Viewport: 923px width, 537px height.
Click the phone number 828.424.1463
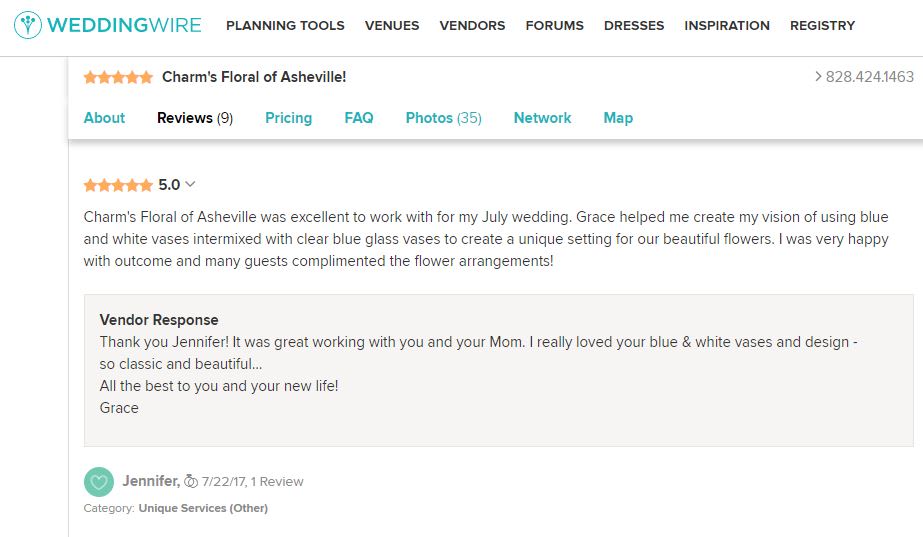(869, 77)
